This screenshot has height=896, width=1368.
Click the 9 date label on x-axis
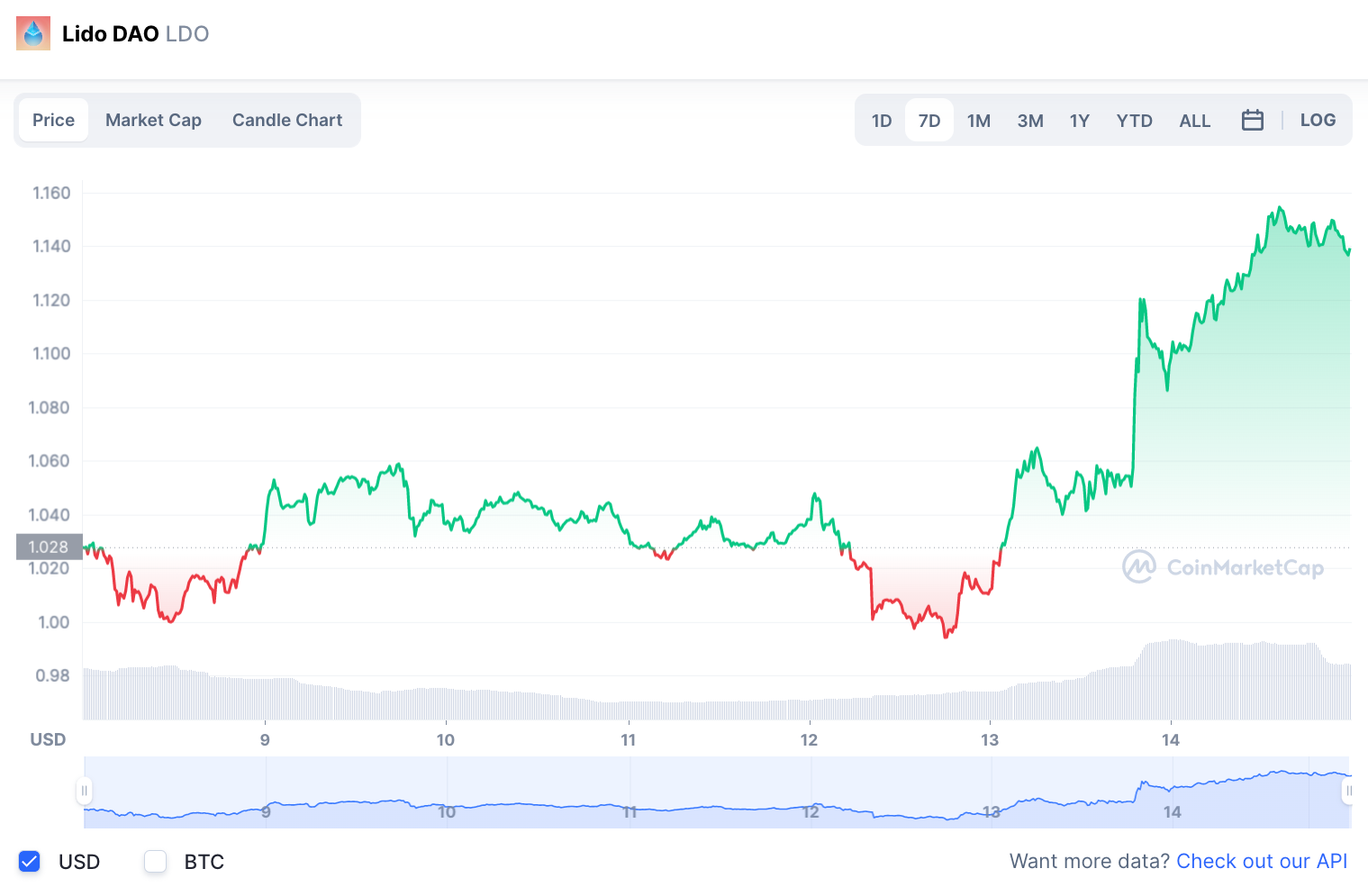(265, 739)
